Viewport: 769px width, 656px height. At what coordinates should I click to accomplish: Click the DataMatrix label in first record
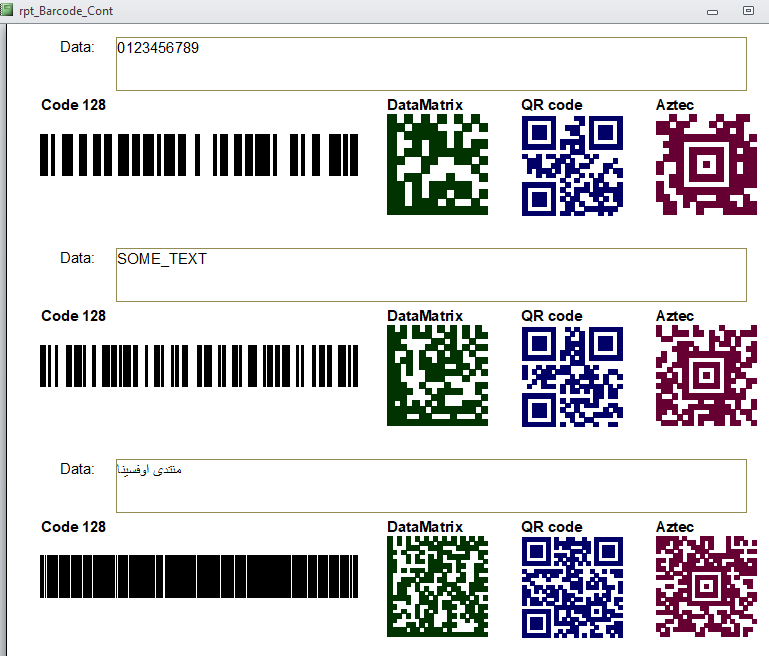[425, 105]
